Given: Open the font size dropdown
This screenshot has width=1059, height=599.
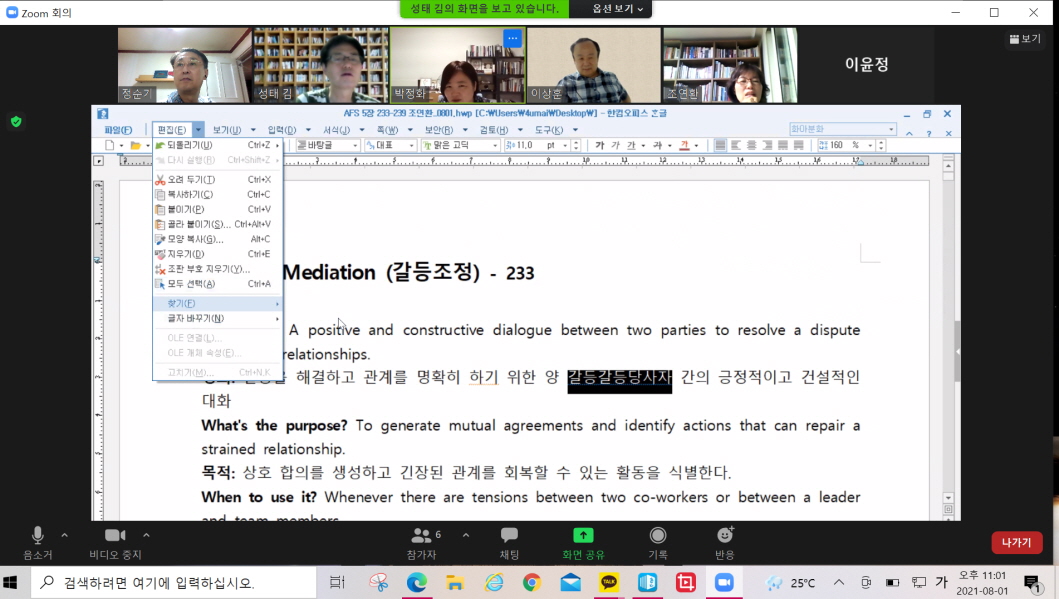Looking at the screenshot, I should tap(565, 146).
